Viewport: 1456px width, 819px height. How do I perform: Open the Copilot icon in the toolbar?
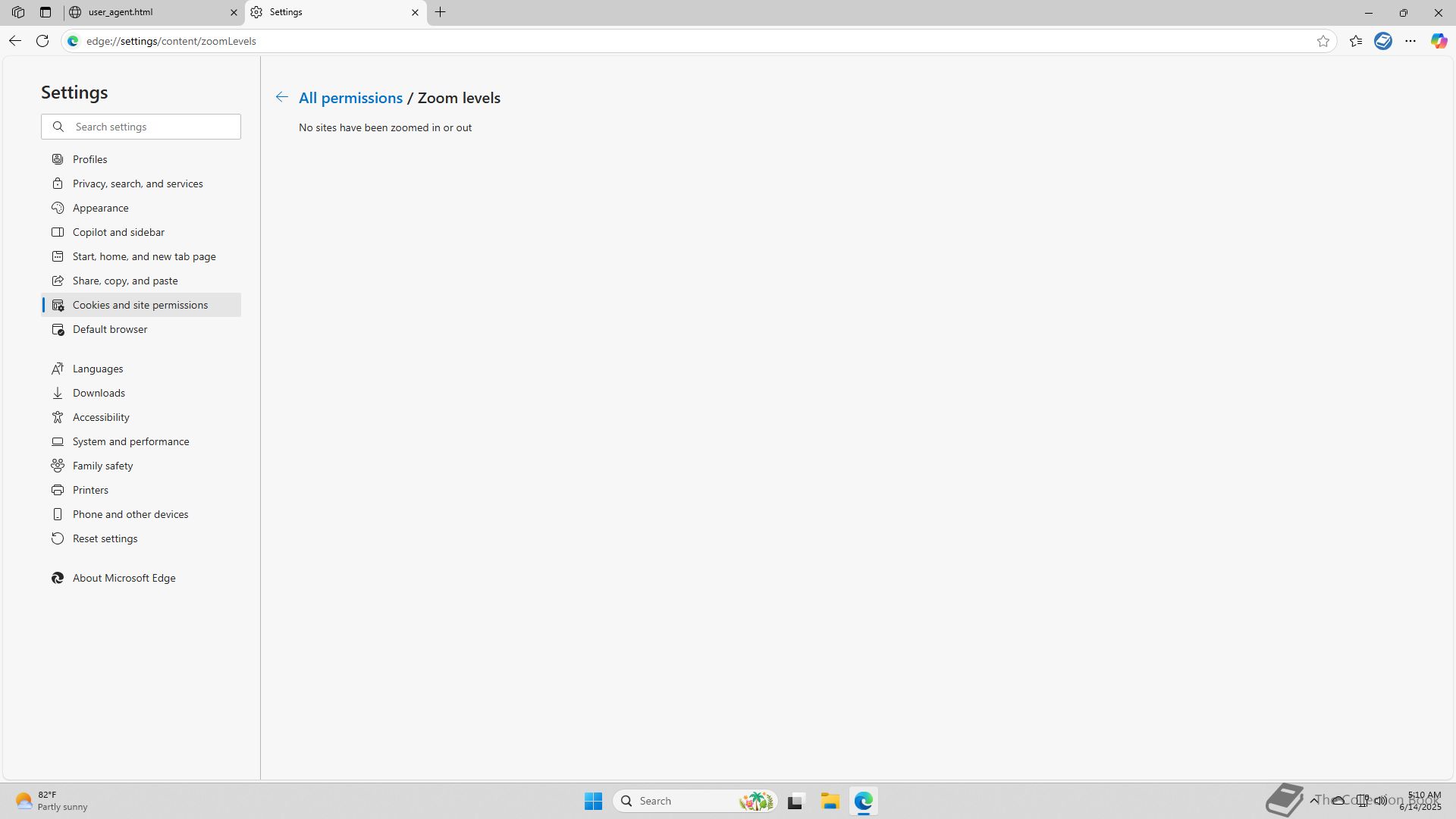[x=1439, y=41]
